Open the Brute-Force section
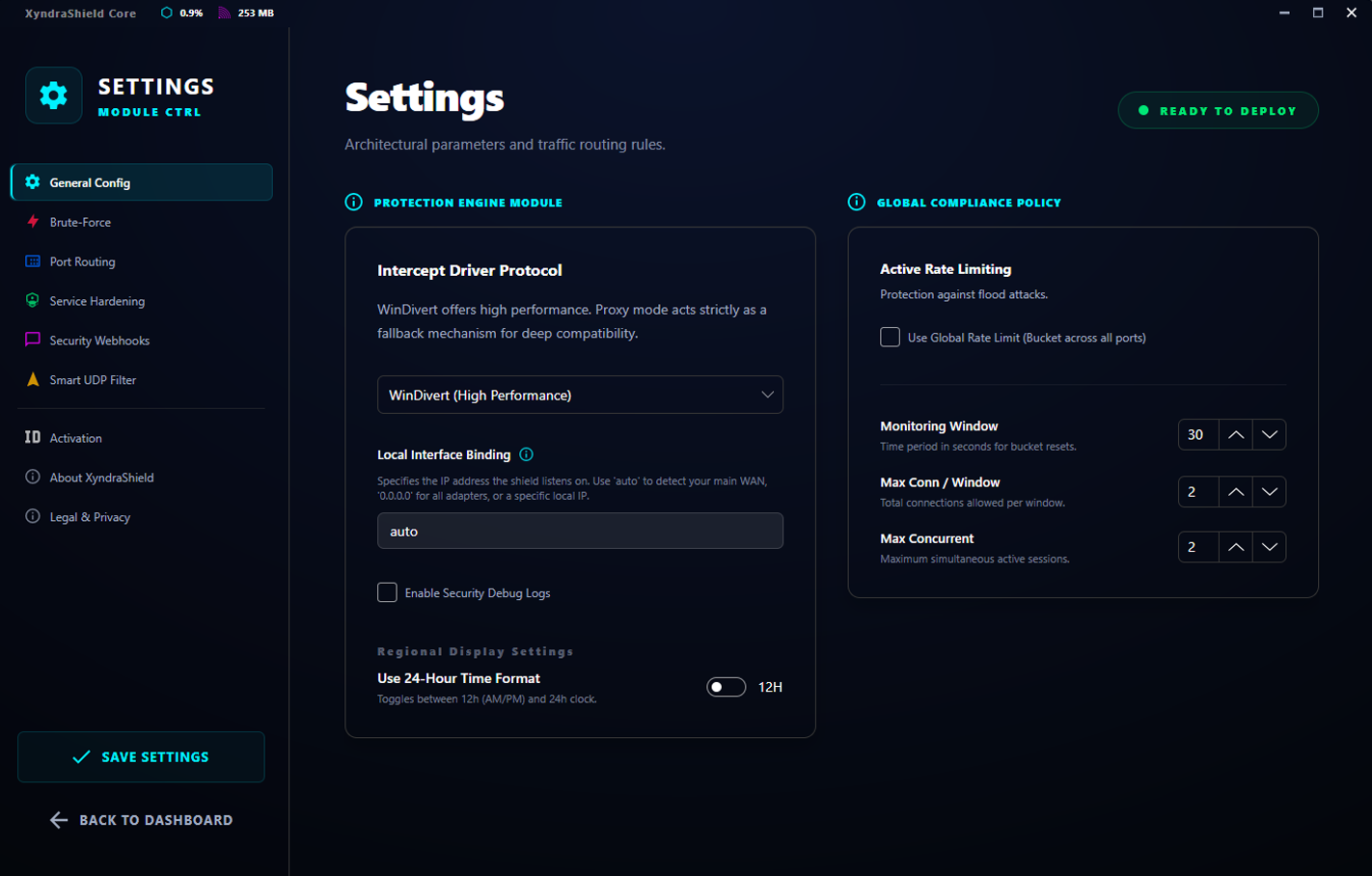The width and height of the screenshot is (1372, 876). [142, 222]
